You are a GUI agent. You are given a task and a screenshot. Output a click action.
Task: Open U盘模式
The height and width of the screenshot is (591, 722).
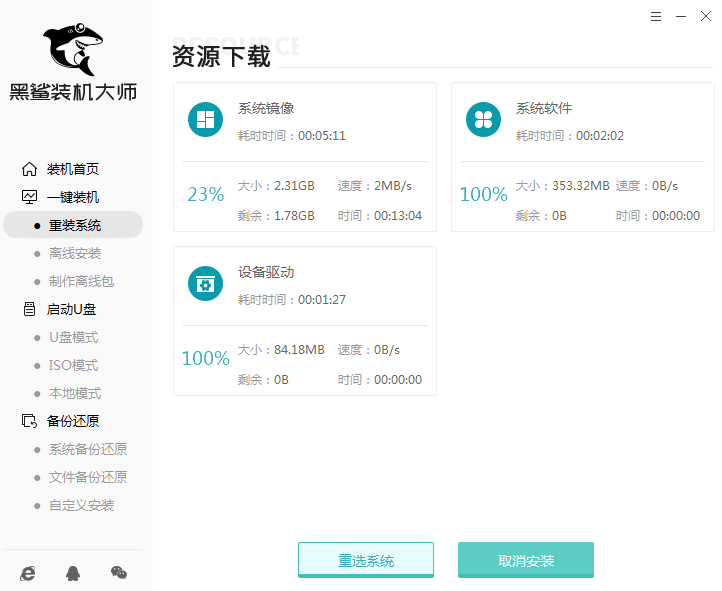click(74, 337)
